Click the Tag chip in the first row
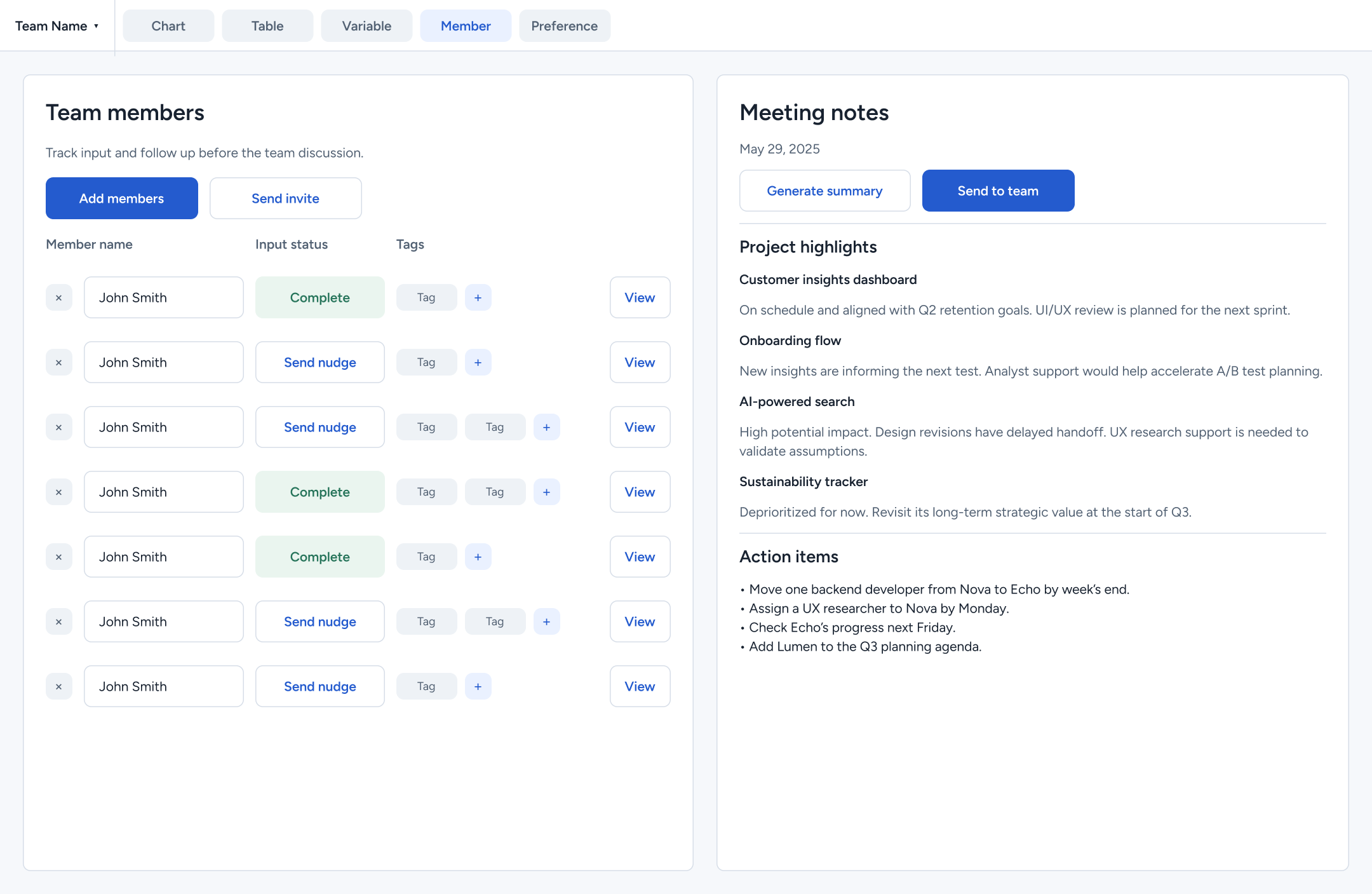1372x894 pixels. (x=427, y=297)
